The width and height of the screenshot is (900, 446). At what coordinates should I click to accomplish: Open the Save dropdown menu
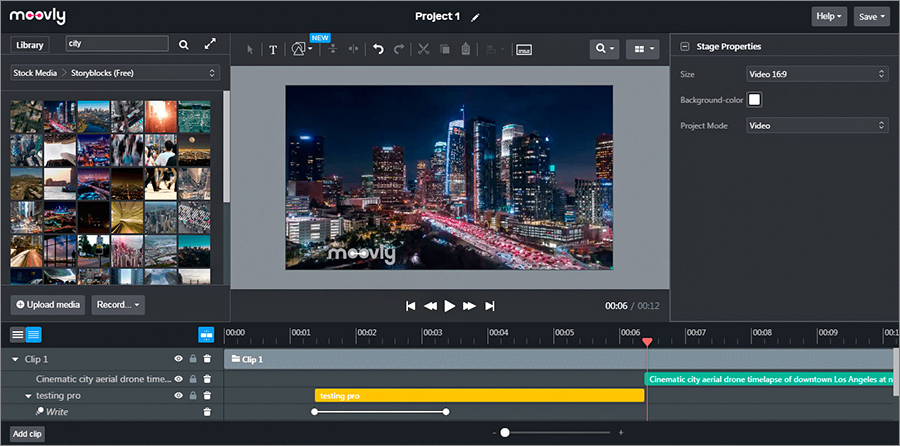(872, 17)
